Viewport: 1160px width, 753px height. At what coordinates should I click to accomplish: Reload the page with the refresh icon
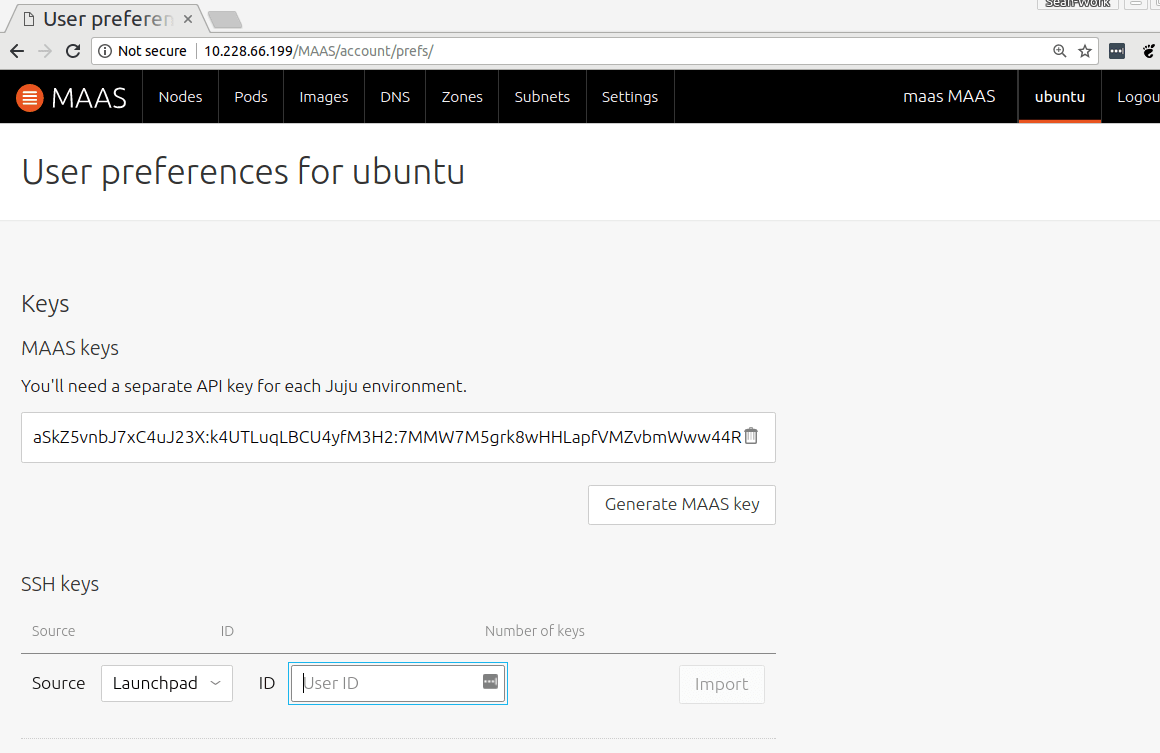(71, 50)
